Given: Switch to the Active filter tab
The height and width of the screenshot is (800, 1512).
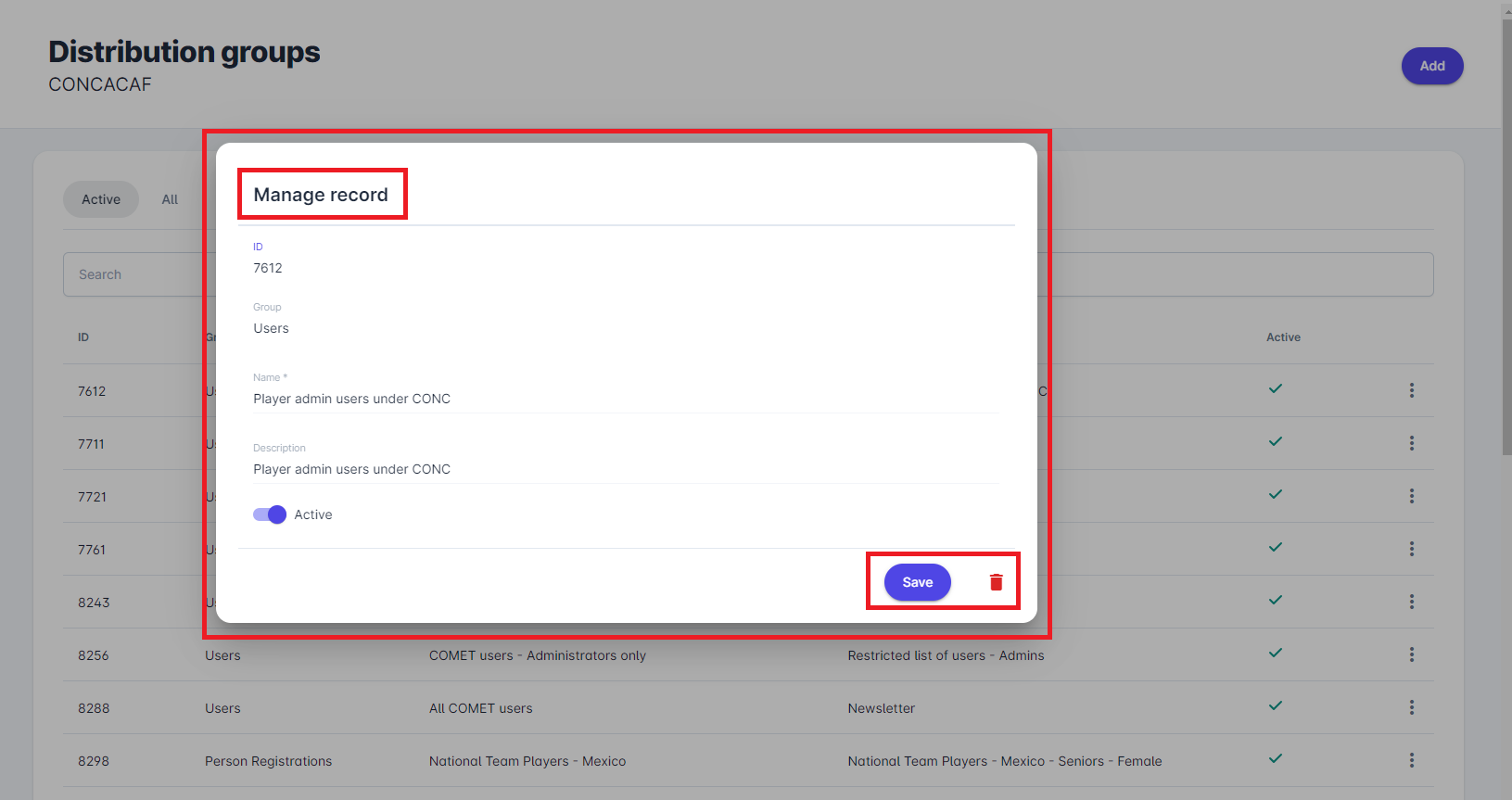Looking at the screenshot, I should tap(101, 199).
